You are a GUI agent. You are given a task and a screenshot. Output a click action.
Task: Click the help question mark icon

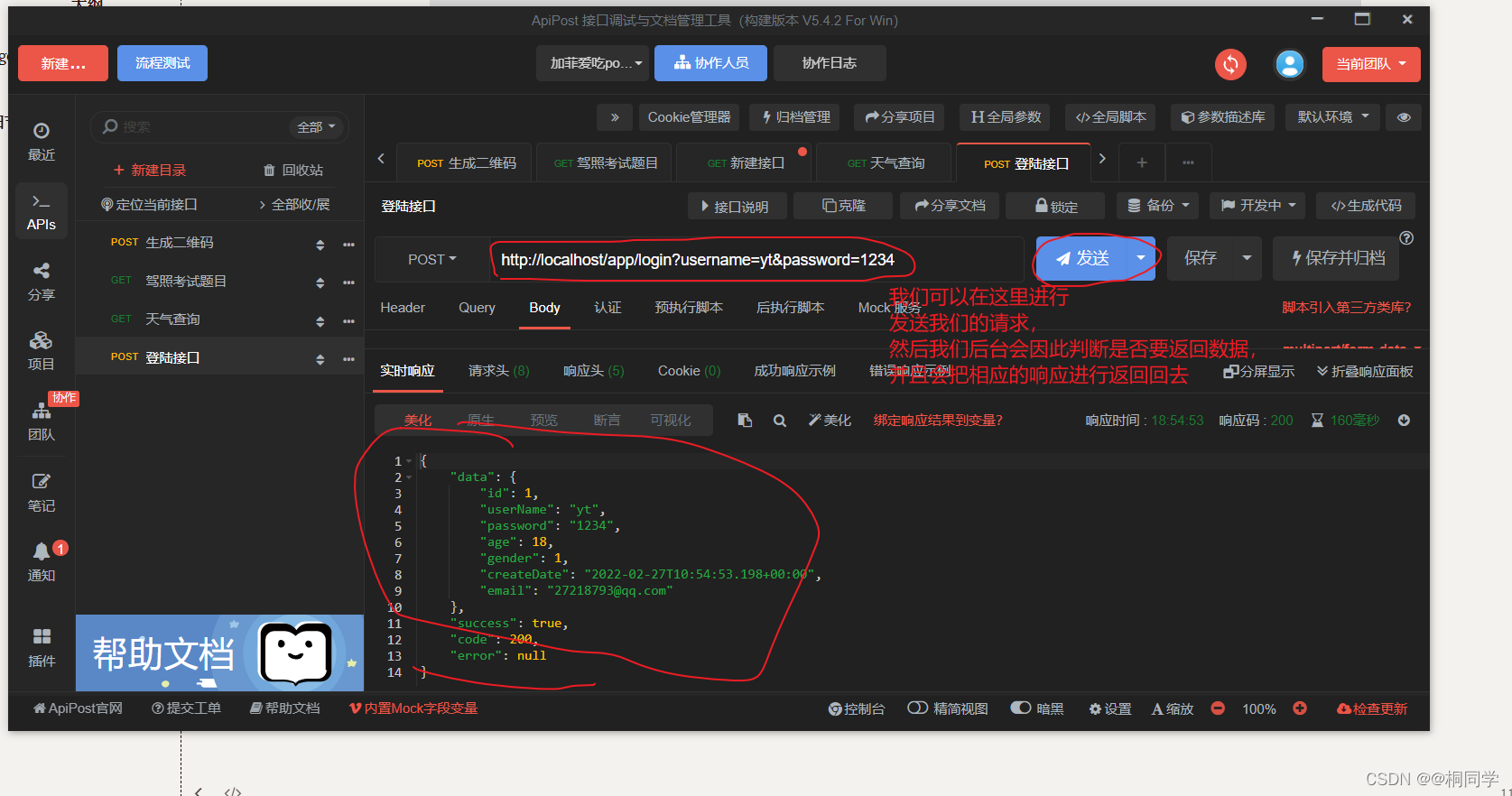click(x=1406, y=238)
